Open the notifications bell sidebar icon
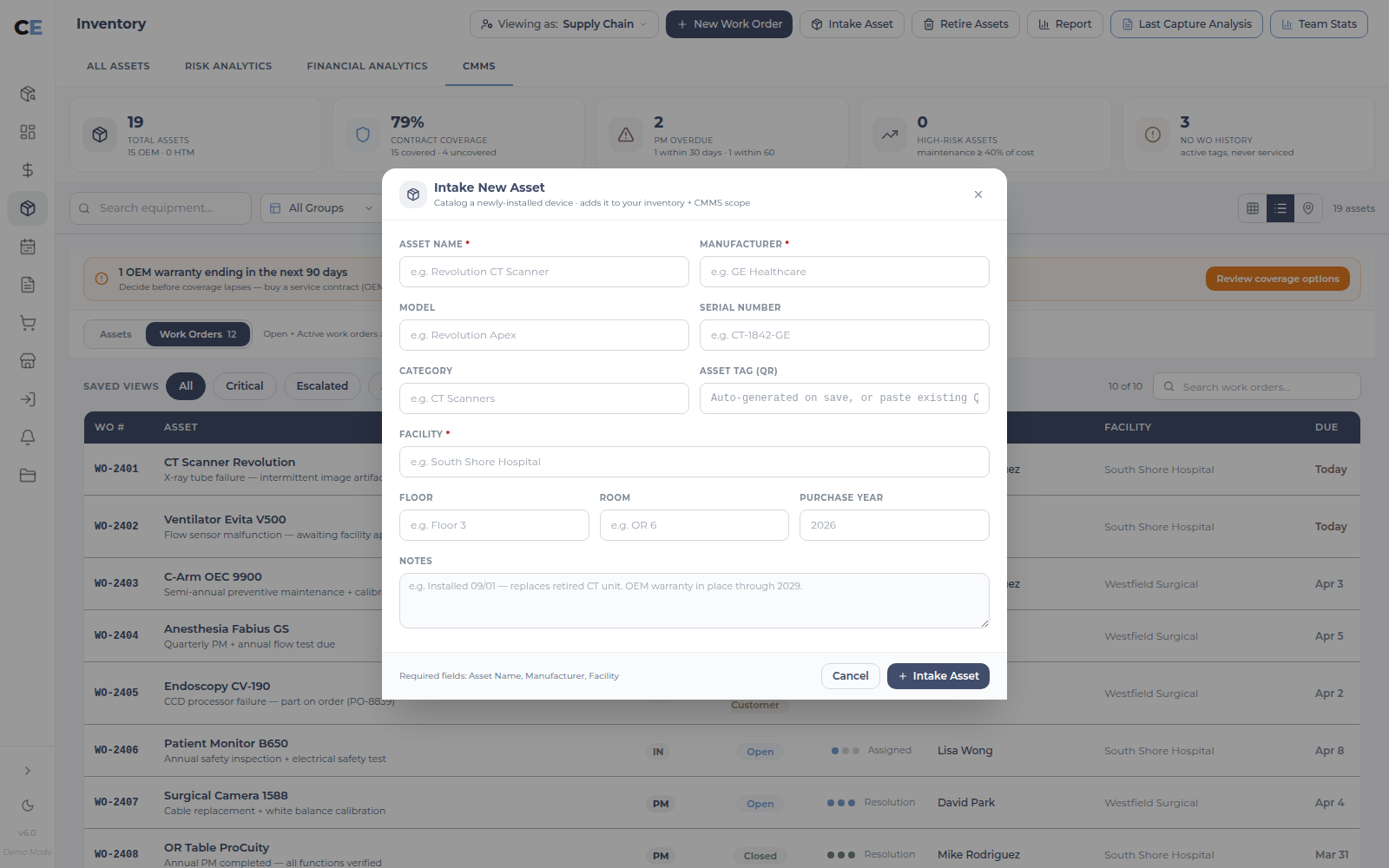Viewport: 1389px width, 868px height. (x=28, y=437)
